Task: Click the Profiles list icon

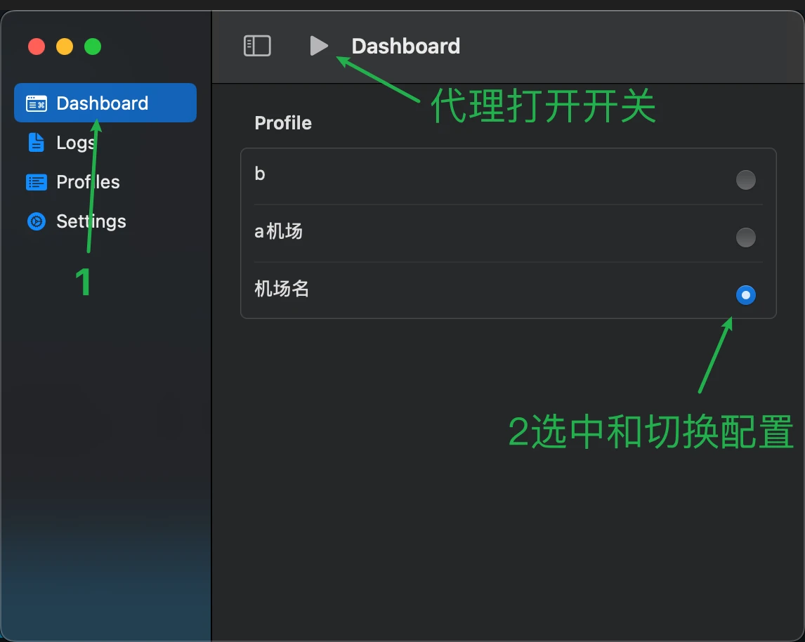Action: (x=36, y=182)
